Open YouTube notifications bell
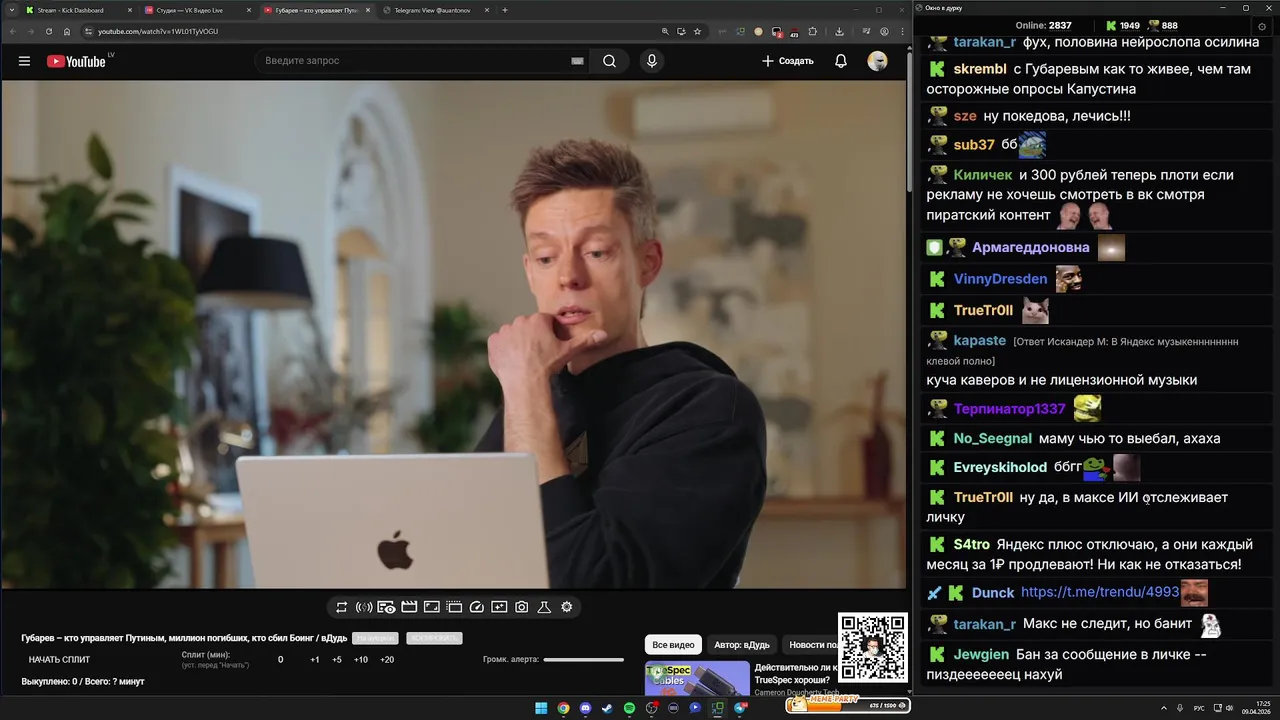The height and width of the screenshot is (720, 1280). [841, 61]
